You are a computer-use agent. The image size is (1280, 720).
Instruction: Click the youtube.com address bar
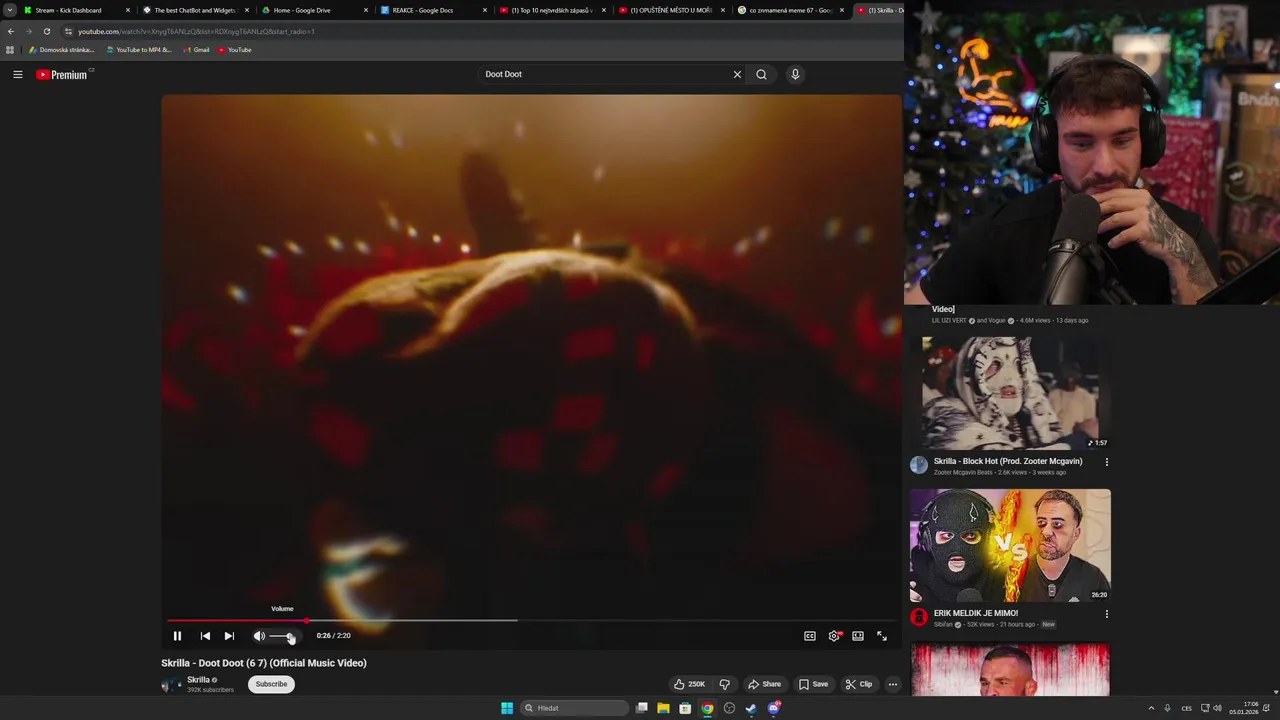coord(480,31)
